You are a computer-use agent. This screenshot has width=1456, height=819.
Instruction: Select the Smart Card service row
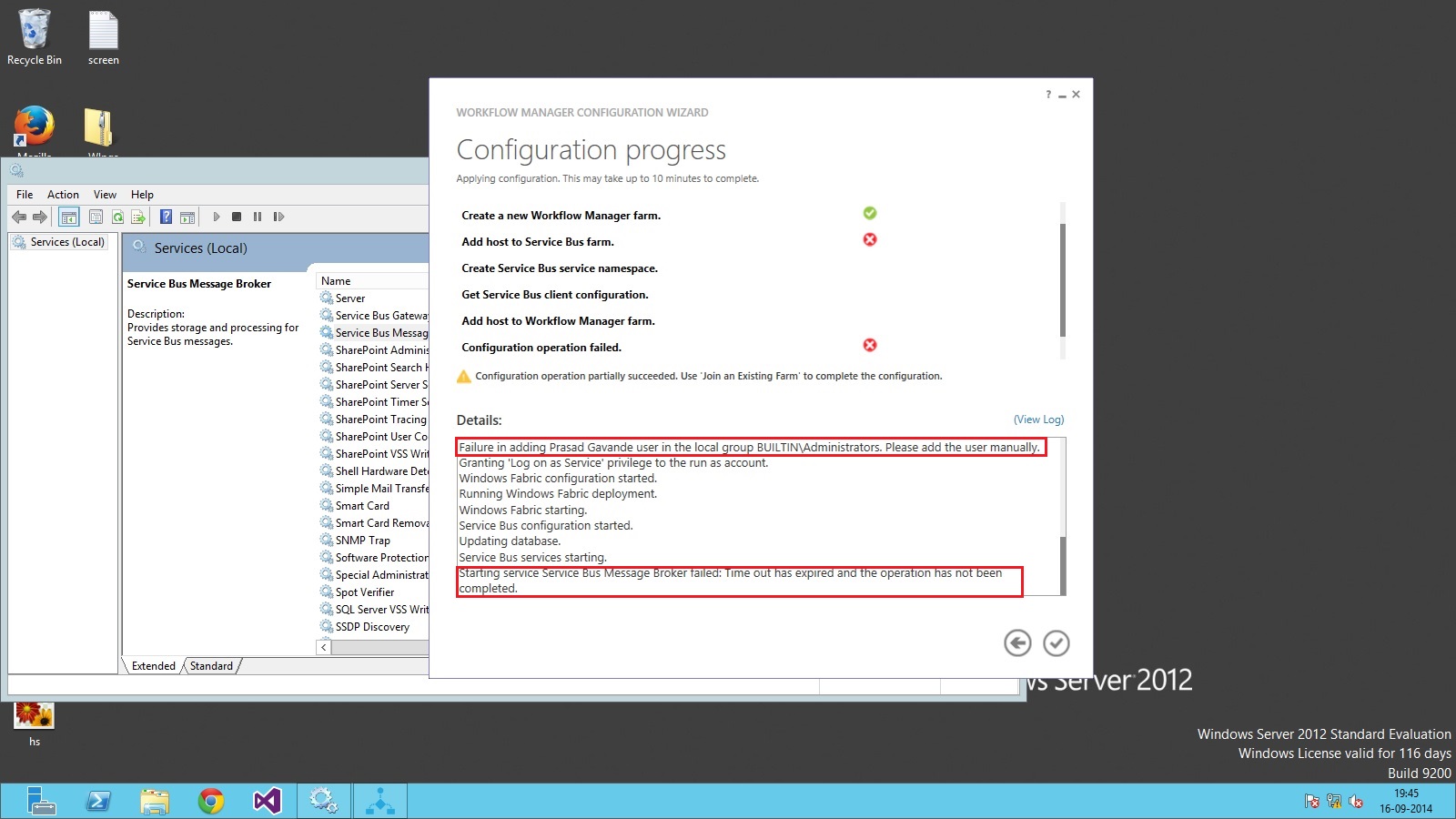tap(373, 506)
